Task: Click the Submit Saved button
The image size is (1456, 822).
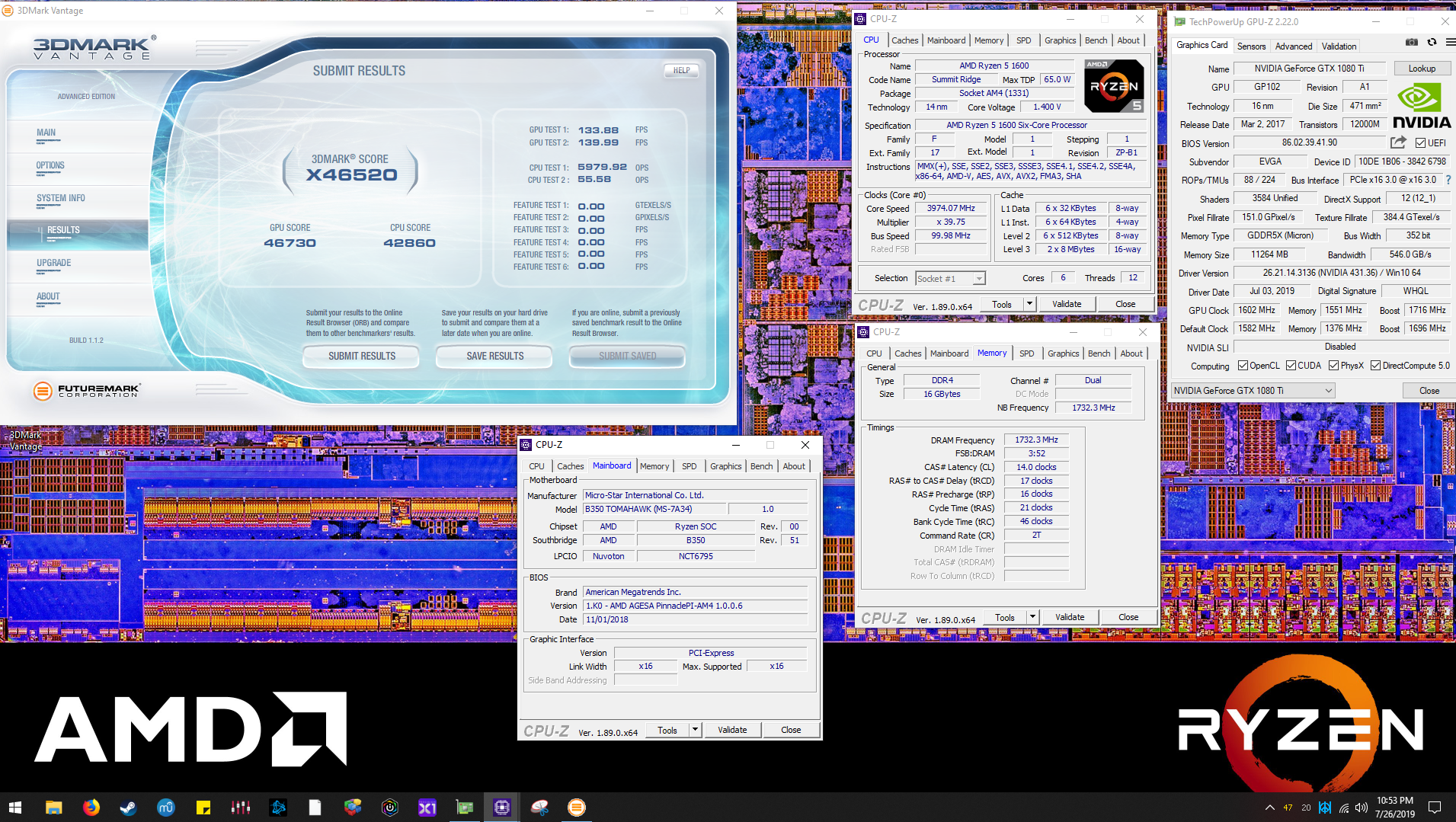Action: (x=627, y=356)
